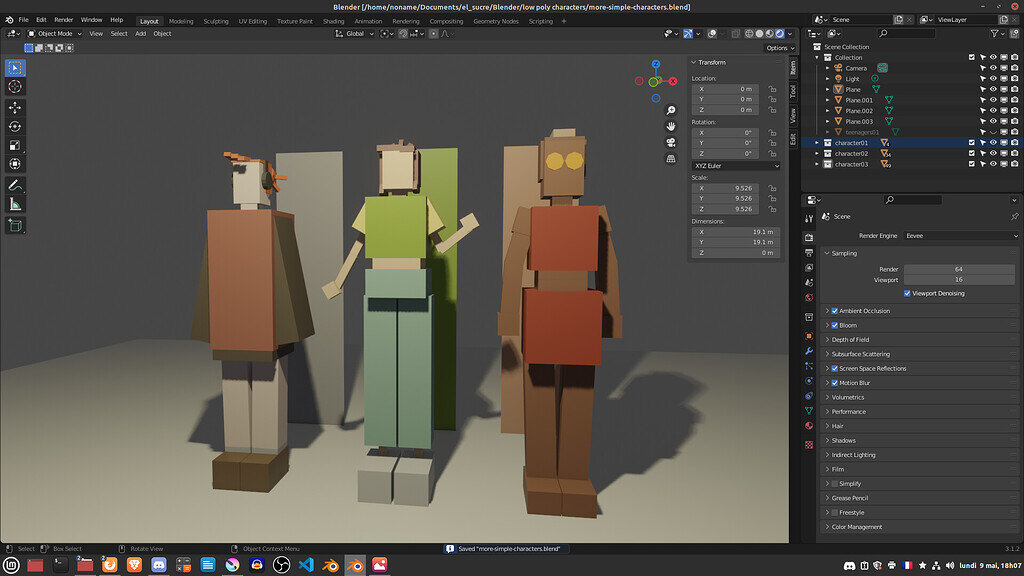The height and width of the screenshot is (576, 1024).
Task: Expand the Ambient Occlusion section
Action: coord(826,311)
